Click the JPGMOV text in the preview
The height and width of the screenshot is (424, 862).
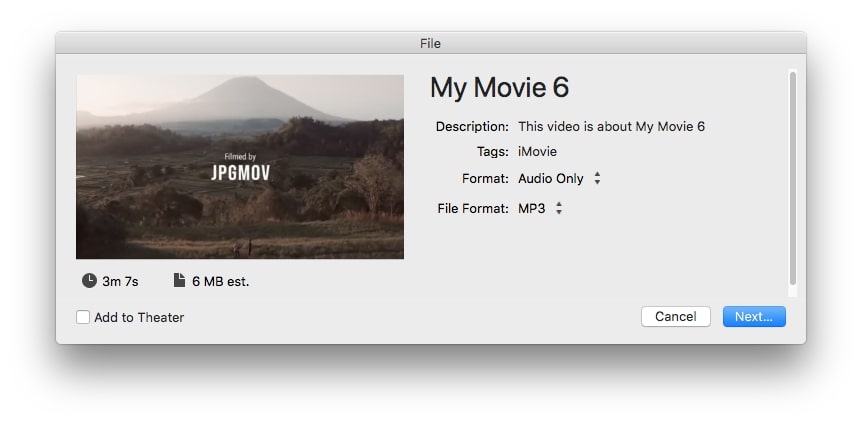[x=240, y=173]
